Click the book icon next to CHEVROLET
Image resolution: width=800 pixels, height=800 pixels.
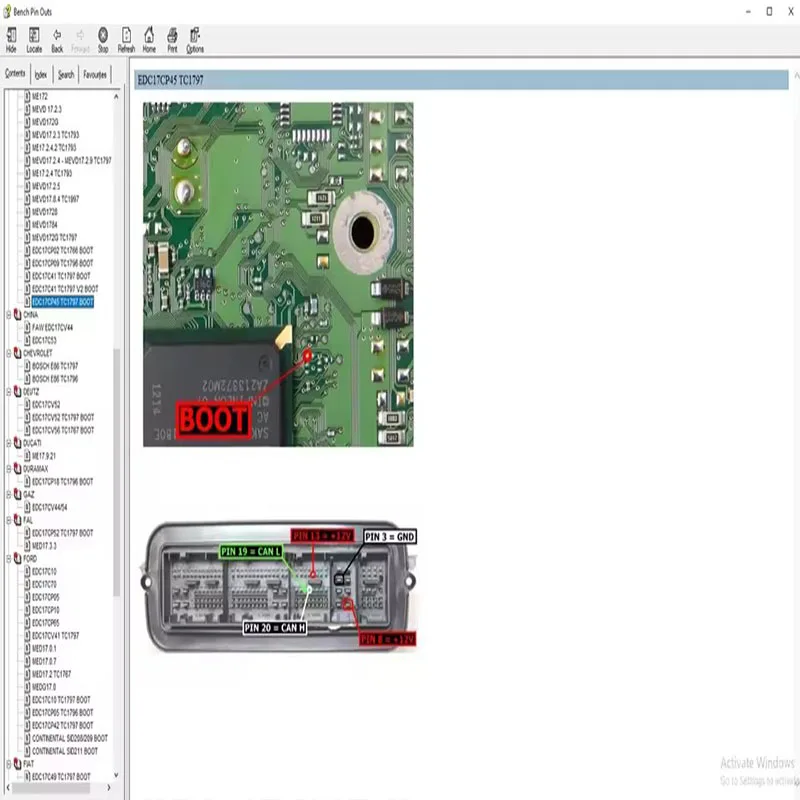pos(18,353)
